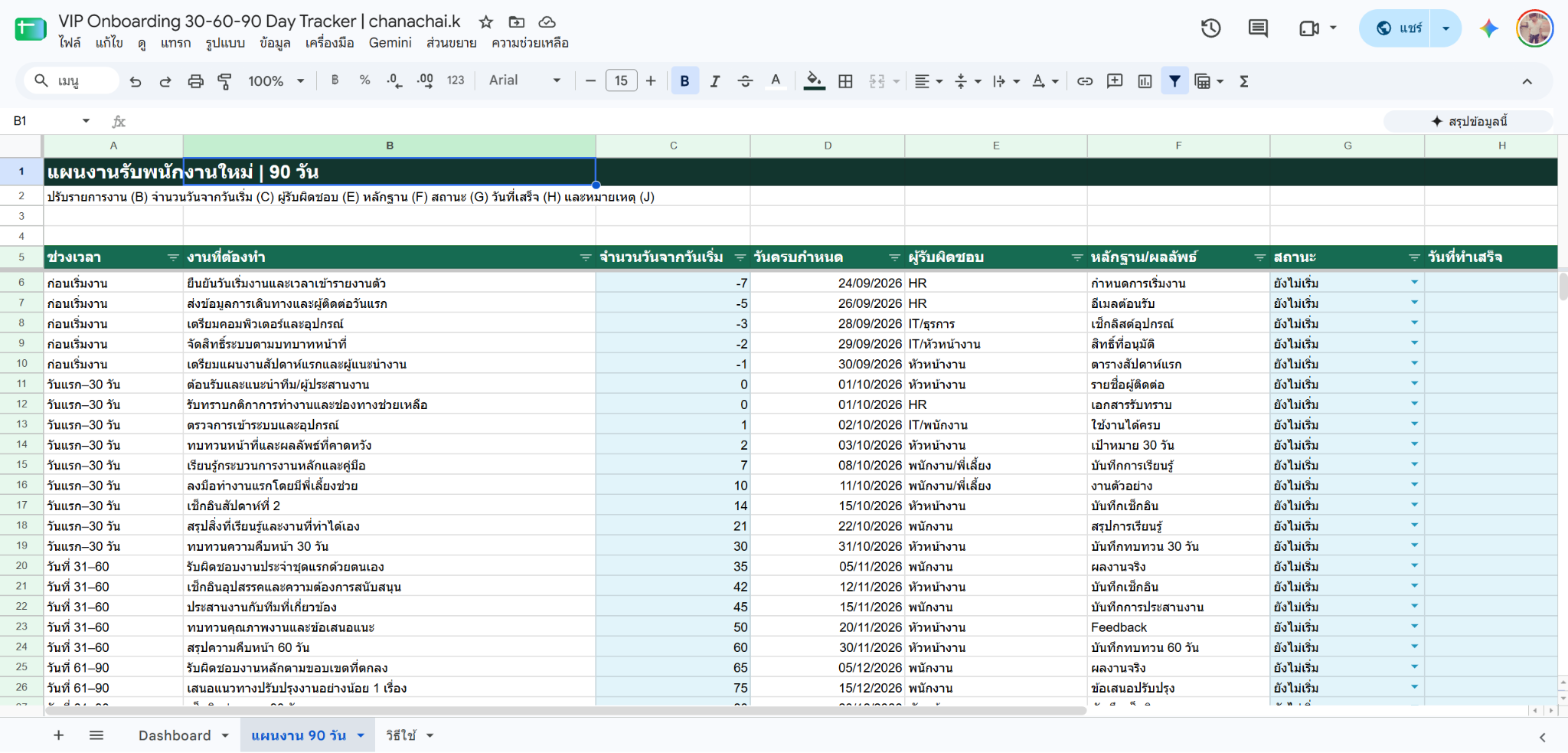Open the ไฟล์ menu

(70, 43)
